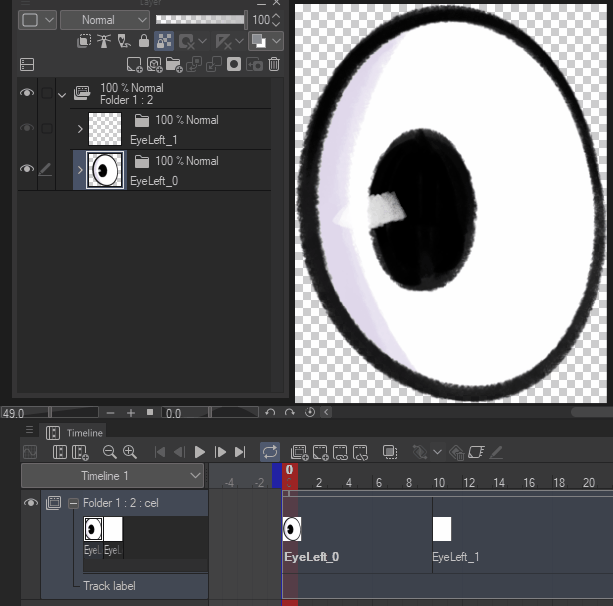The image size is (613, 606).
Task: Toggle visibility of Folder 1 : 2 : cel track
Action: tap(31, 503)
